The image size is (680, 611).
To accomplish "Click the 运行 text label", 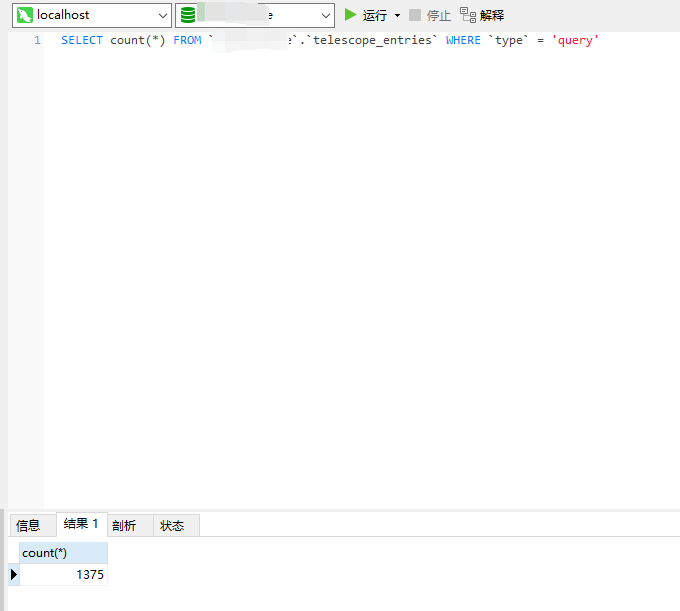I will click(375, 16).
